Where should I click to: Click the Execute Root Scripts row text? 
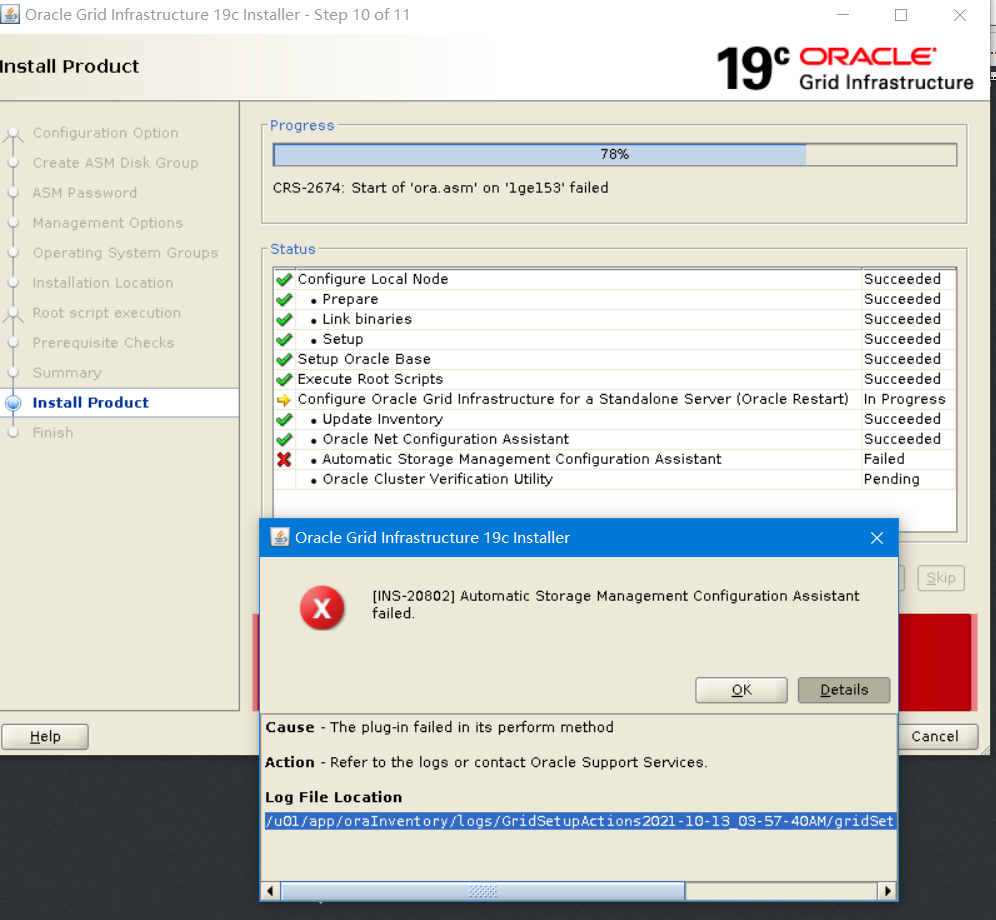pyautogui.click(x=370, y=379)
